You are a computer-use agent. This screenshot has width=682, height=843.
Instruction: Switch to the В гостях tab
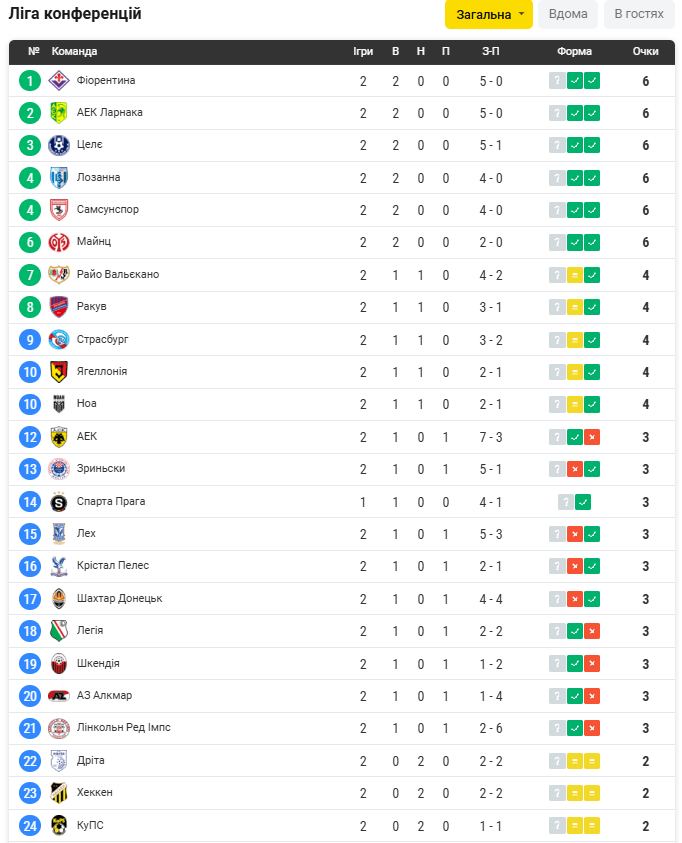[639, 14]
